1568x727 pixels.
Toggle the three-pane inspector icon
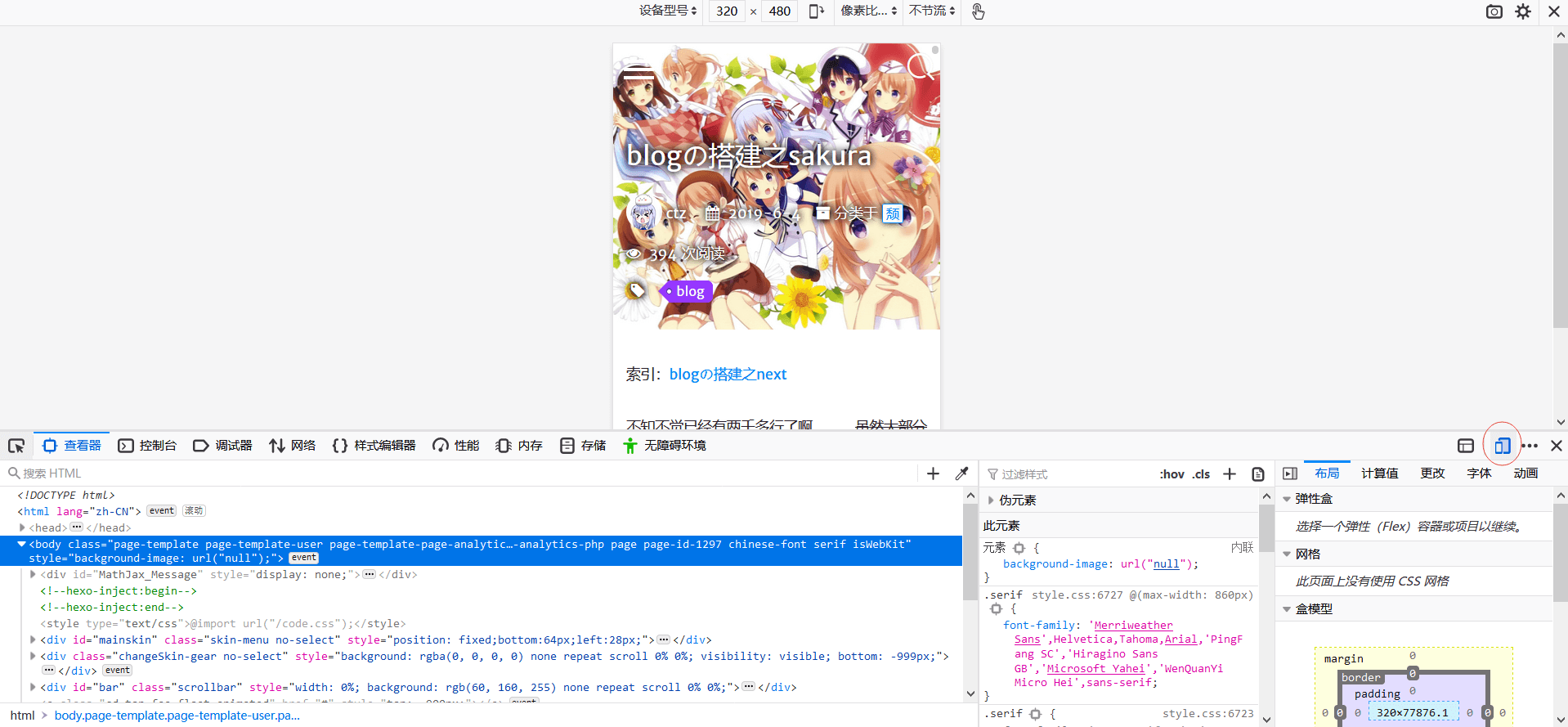tap(1290, 473)
